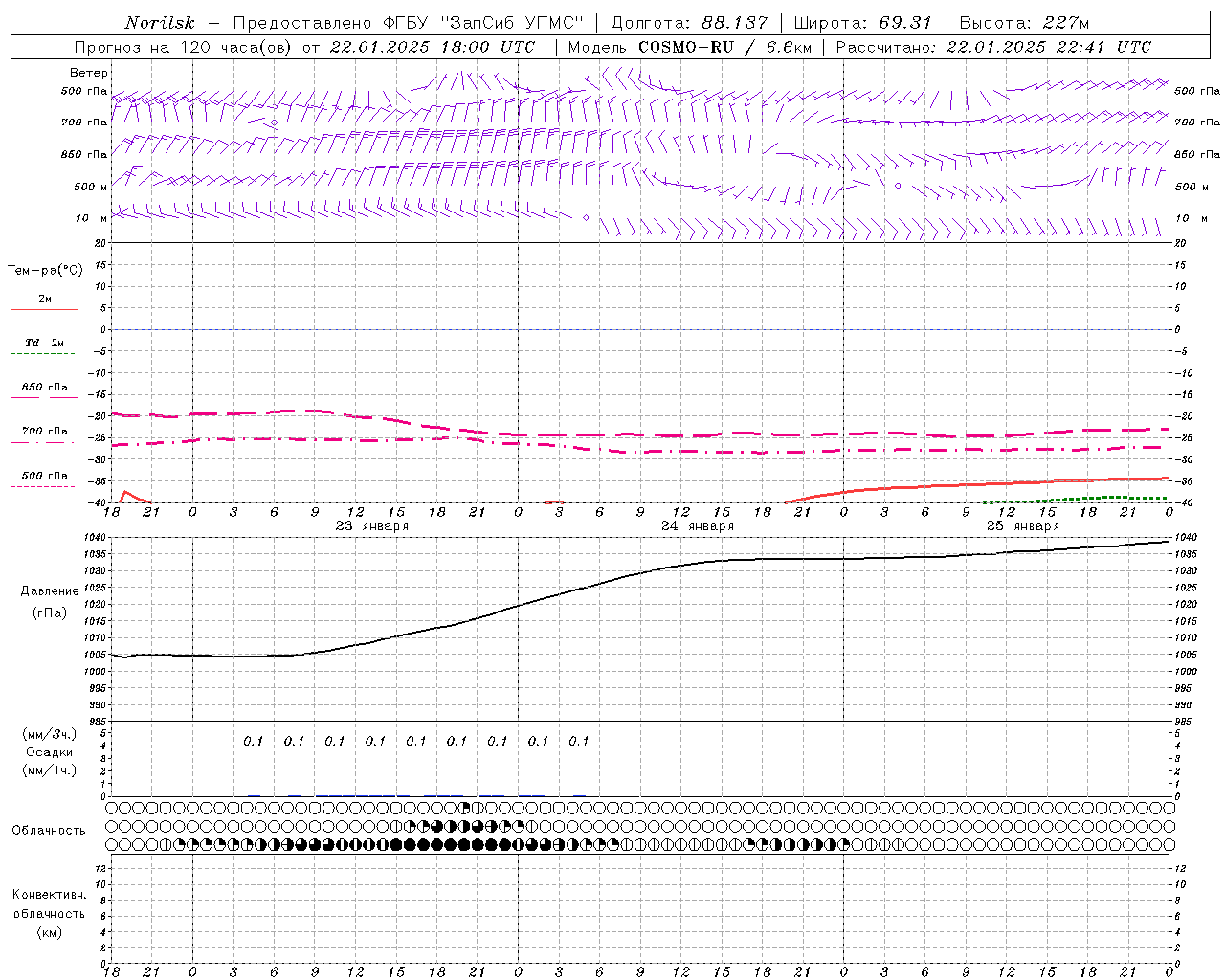The height and width of the screenshot is (980, 1225).
Task: Click the '(мм/1ч.)' precipitation unit label
Action: point(50,769)
